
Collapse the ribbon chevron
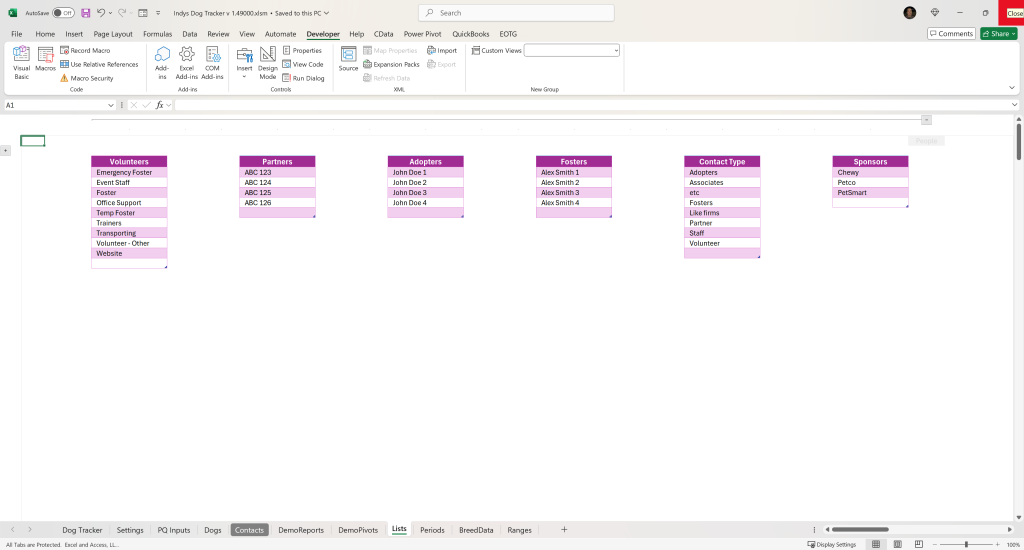[x=1012, y=88]
